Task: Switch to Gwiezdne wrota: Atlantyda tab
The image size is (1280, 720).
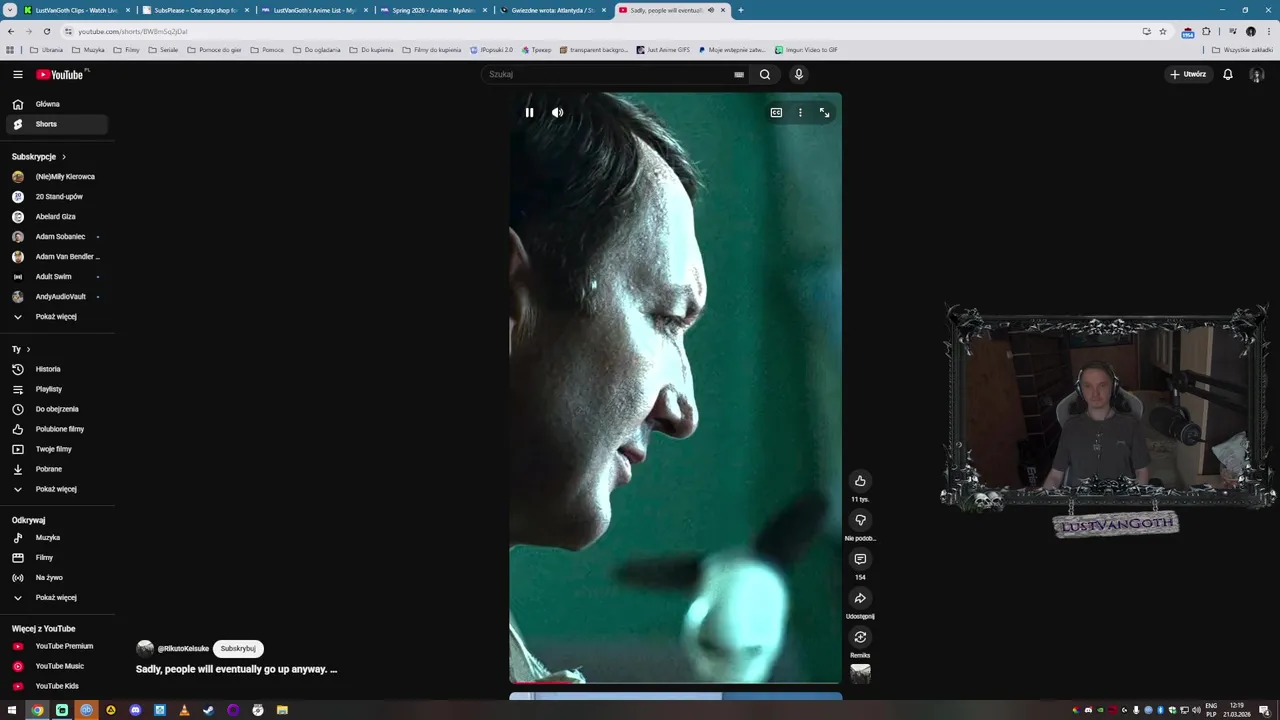Action: click(552, 10)
